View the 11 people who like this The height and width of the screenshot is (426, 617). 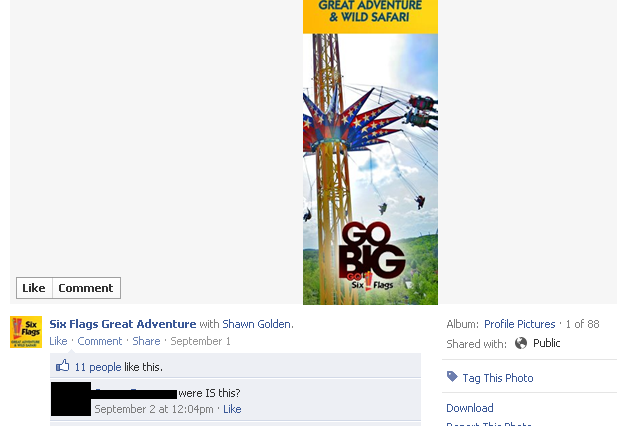pyautogui.click(x=98, y=367)
